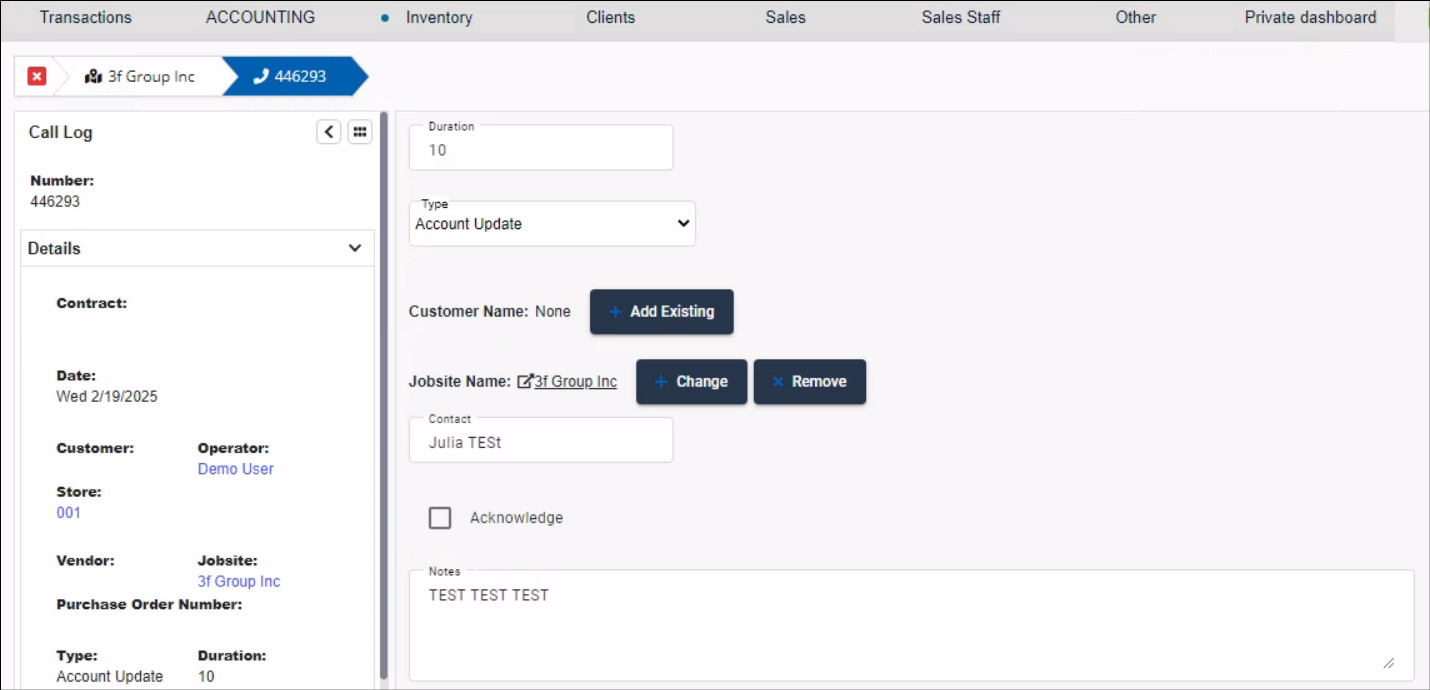Screen dimensions: 1430x690
Task: Open the Inventory menu
Action: 439,17
